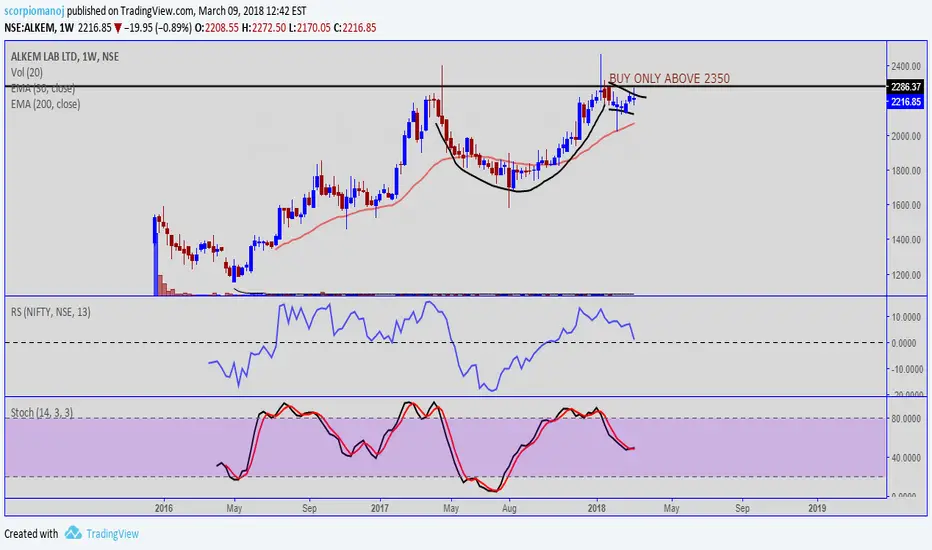
Task: Click the scorpiomanoj author name
Action: pyautogui.click(x=34, y=11)
